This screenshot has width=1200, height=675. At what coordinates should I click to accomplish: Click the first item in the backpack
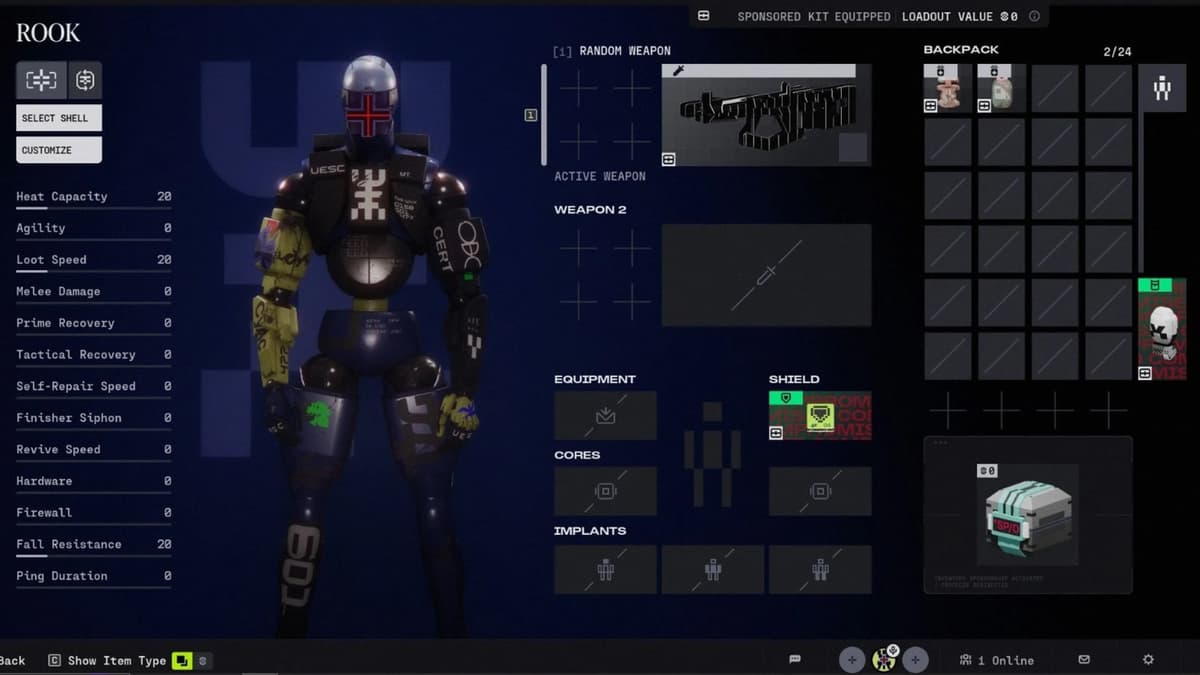tap(947, 89)
